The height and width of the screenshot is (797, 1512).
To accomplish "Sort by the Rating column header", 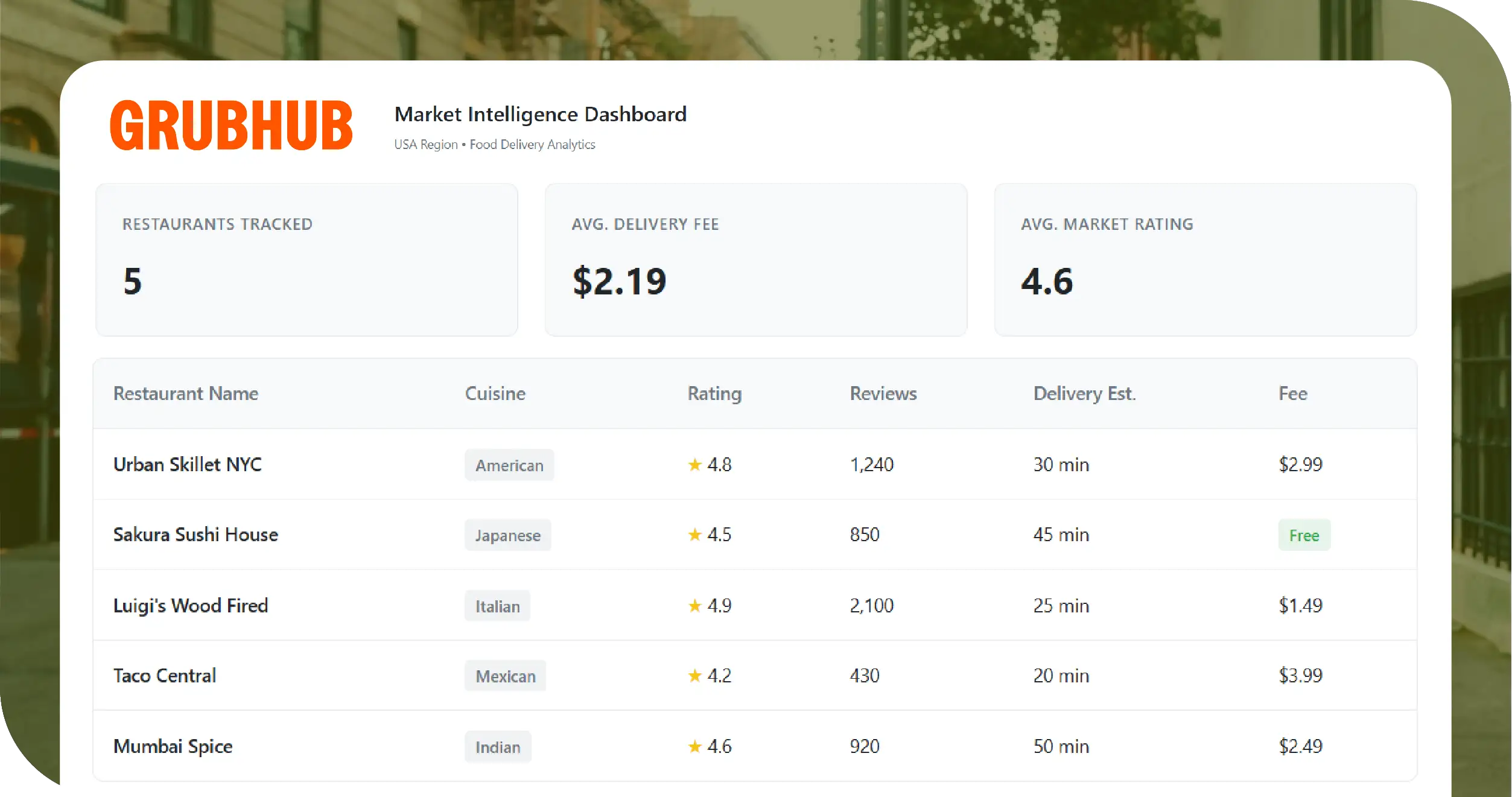I will click(714, 394).
